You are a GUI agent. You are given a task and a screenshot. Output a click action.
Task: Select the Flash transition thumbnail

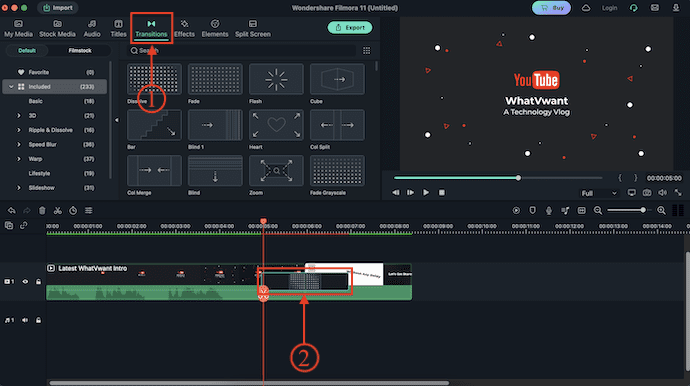point(276,79)
